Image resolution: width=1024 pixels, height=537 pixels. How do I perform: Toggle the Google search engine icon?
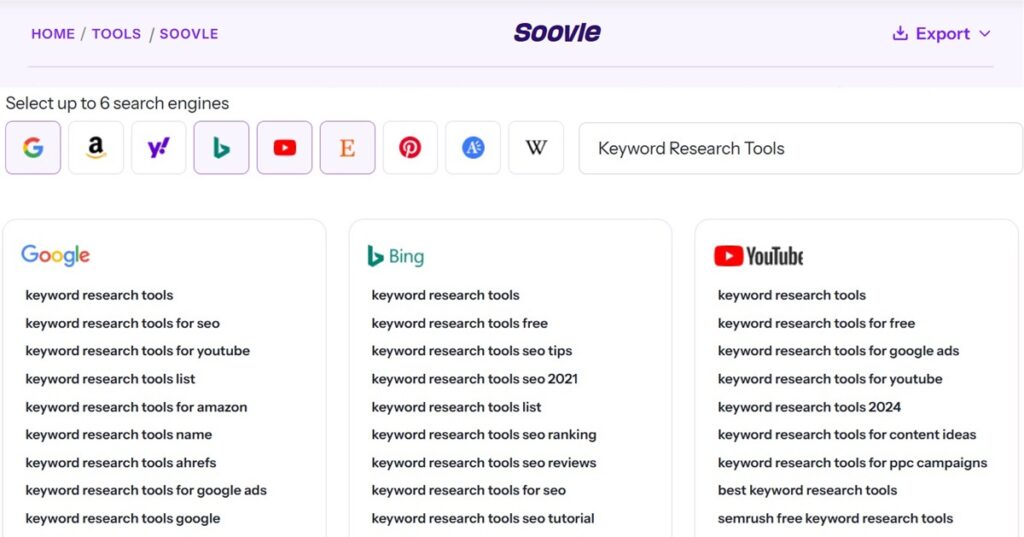(33, 148)
